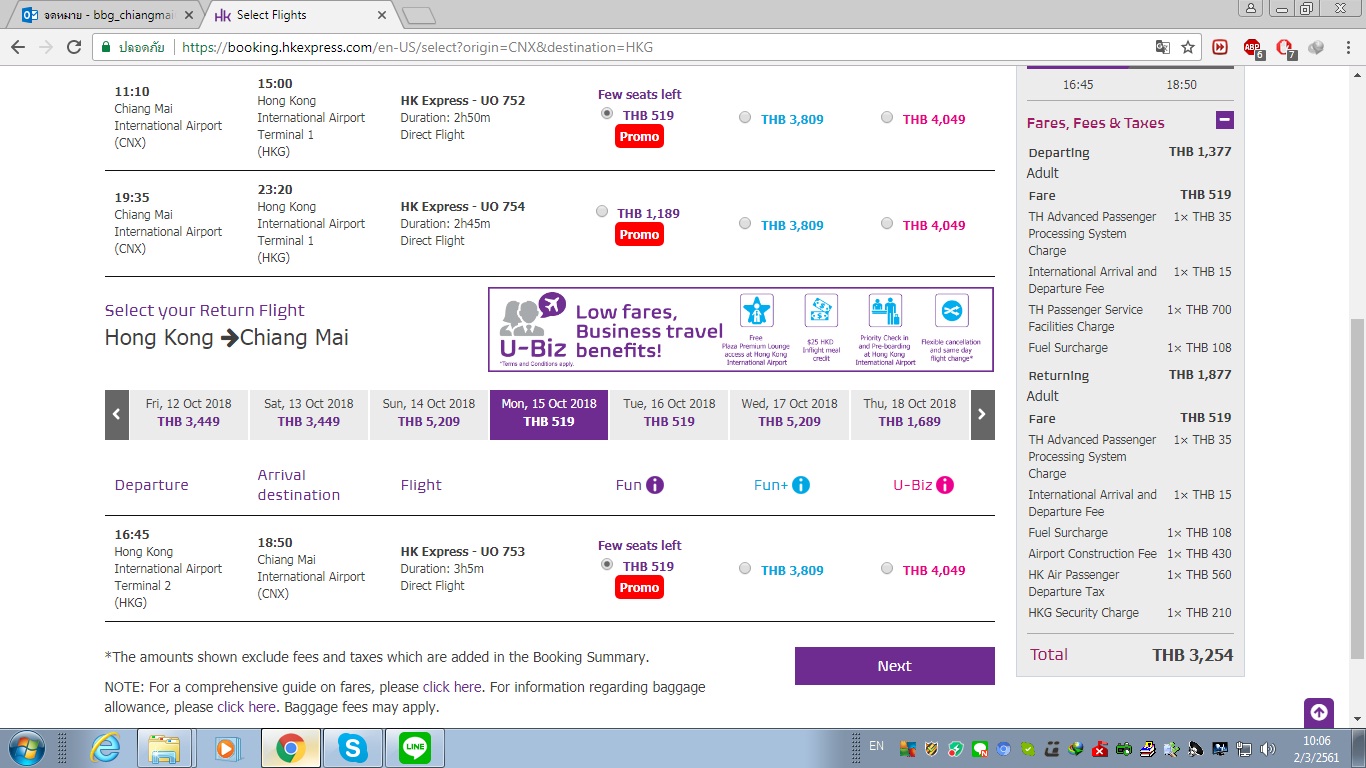
Task: Click the browser back arrow
Action: pyautogui.click(x=18, y=47)
